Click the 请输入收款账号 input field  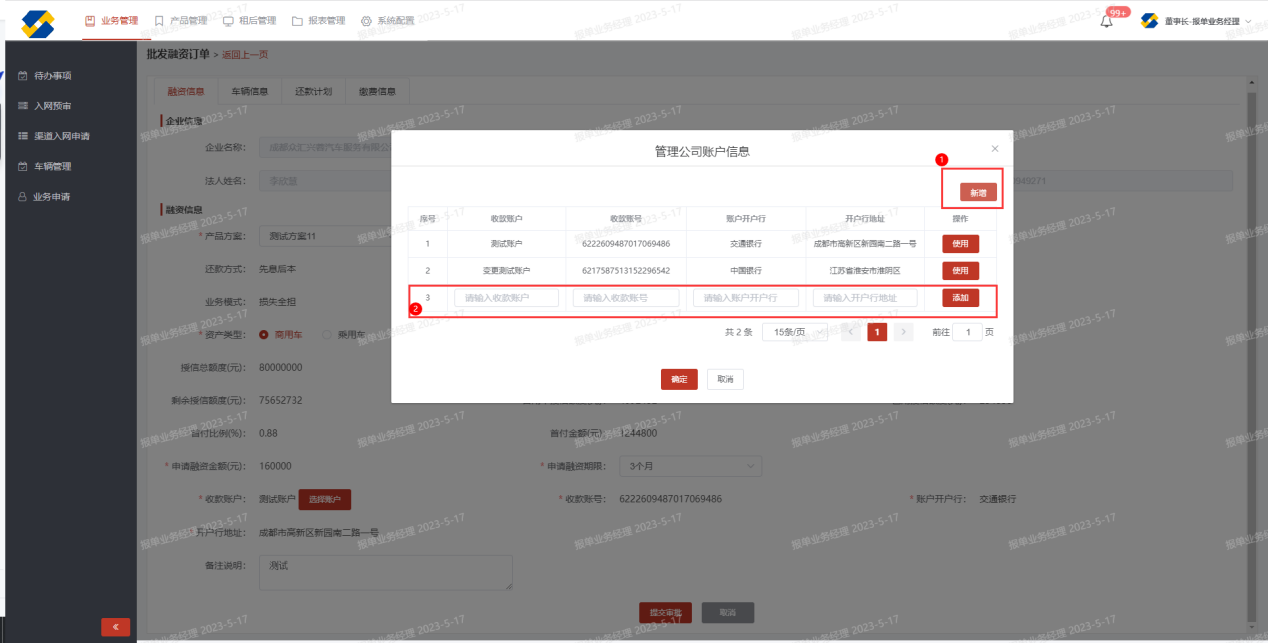tap(626, 298)
